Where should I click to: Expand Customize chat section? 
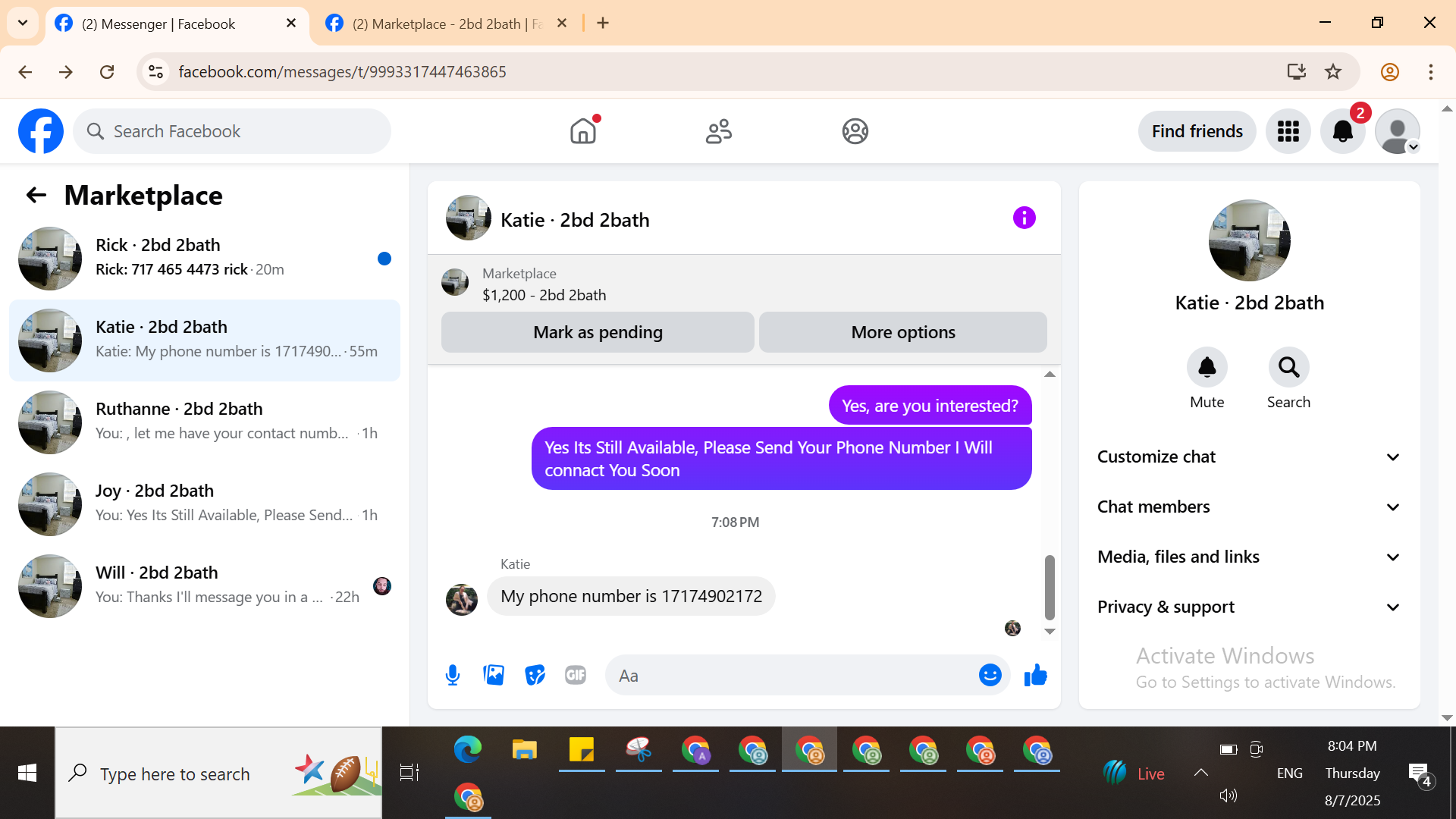(x=1249, y=457)
